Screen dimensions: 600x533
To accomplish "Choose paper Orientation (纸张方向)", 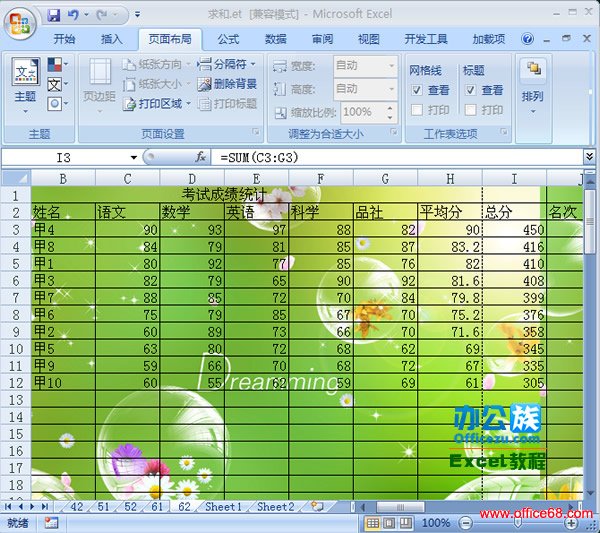I will pos(156,64).
